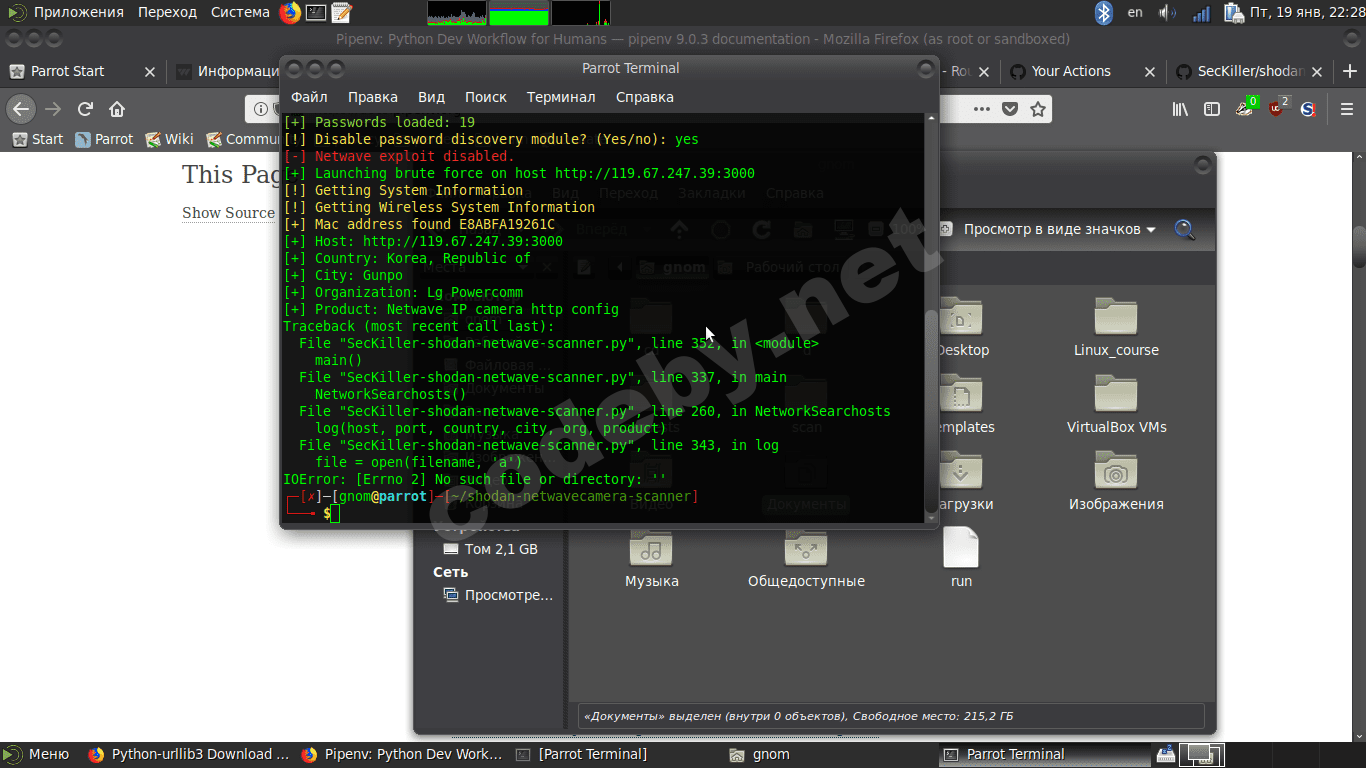The height and width of the screenshot is (768, 1366).
Task: Select Том 2,1 GB in file manager sidebar
Action: (x=491, y=549)
